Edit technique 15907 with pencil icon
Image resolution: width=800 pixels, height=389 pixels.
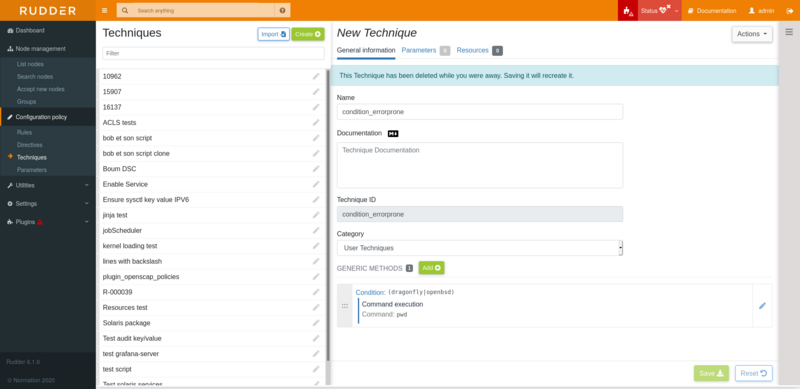(x=316, y=92)
